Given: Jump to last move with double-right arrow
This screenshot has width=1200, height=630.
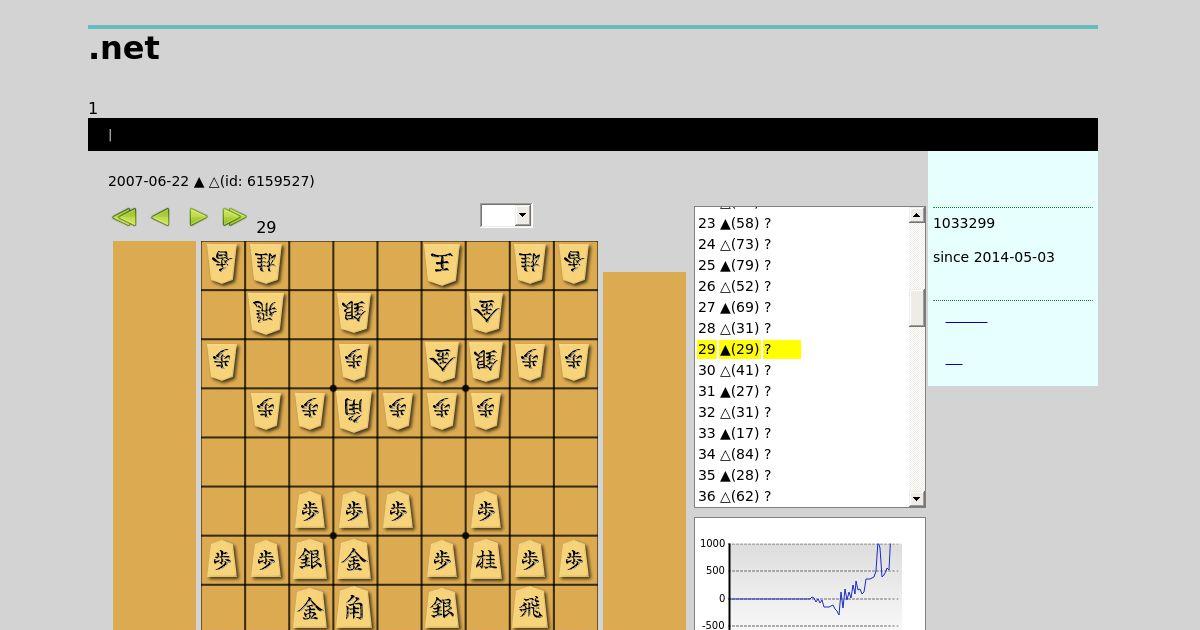Looking at the screenshot, I should pyautogui.click(x=234, y=217).
